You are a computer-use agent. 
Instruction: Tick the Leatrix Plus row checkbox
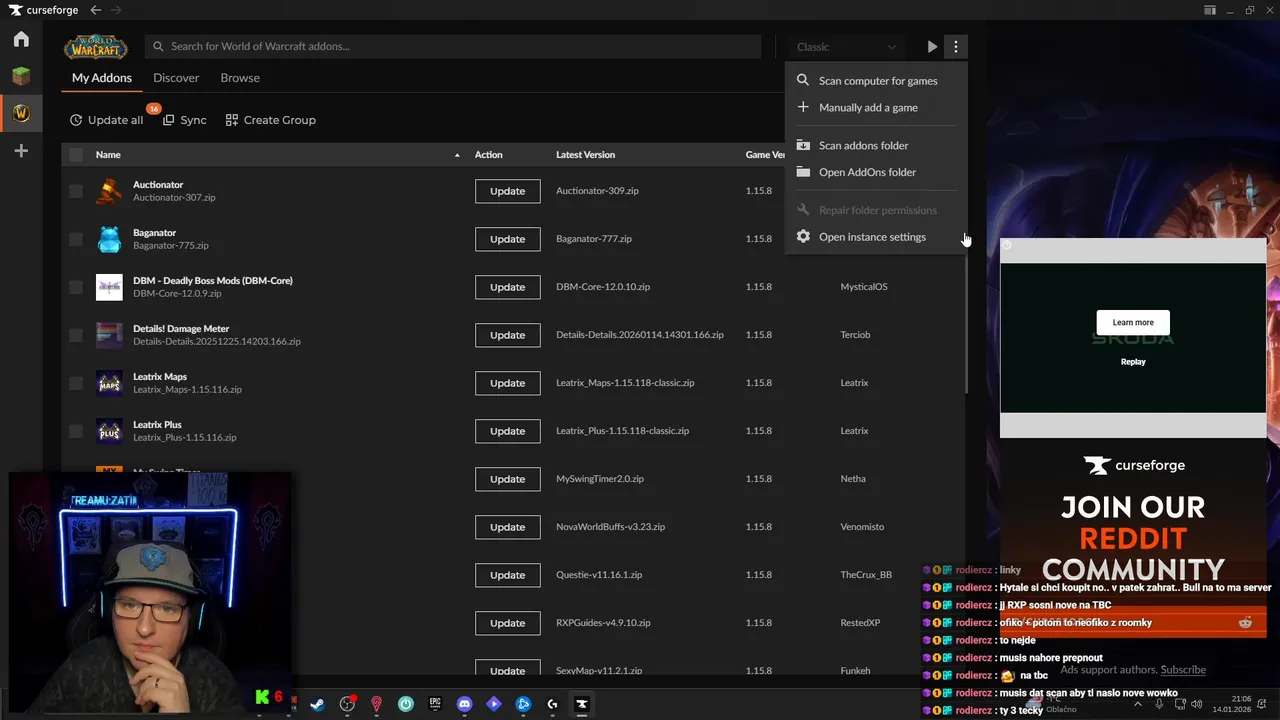(76, 431)
